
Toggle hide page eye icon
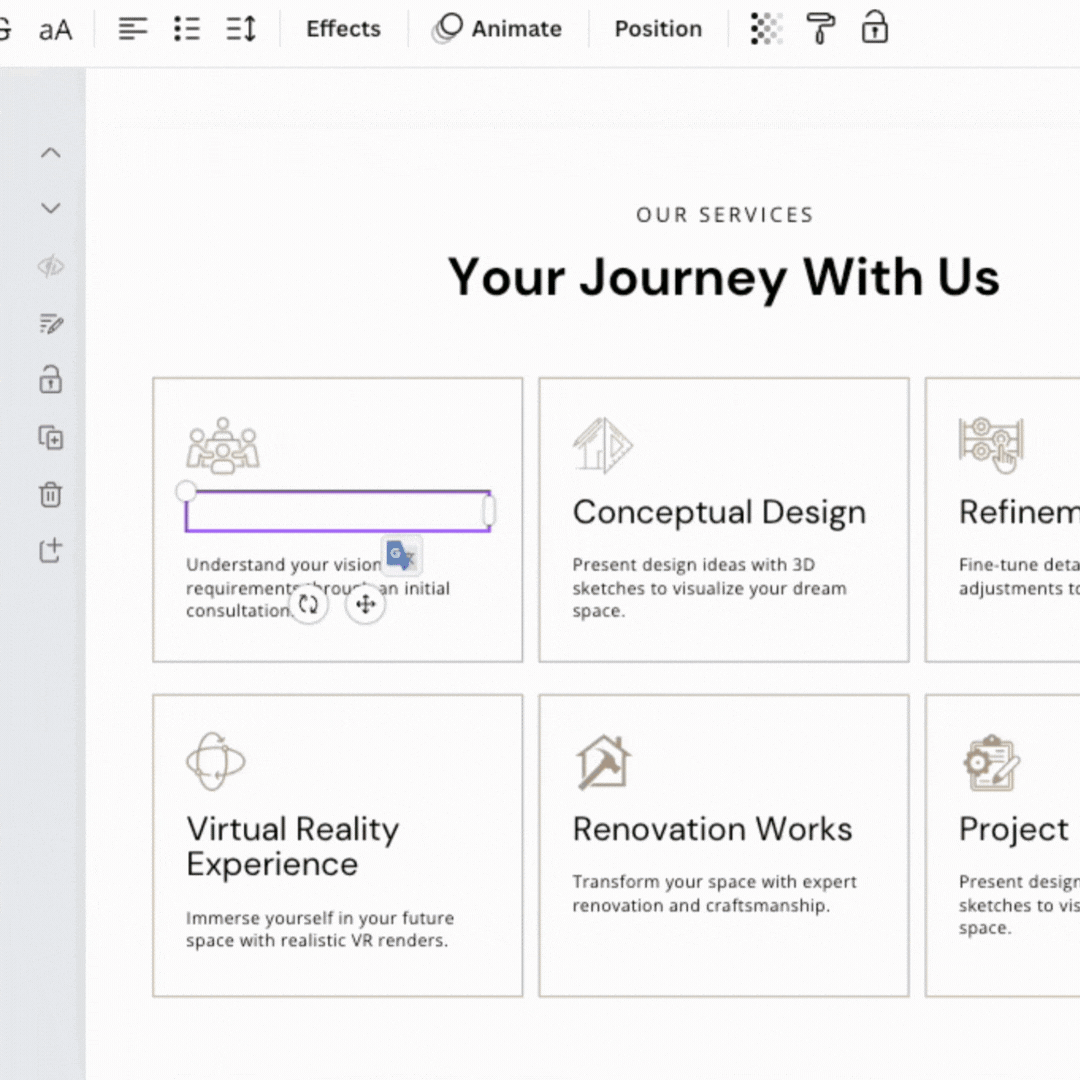[50, 266]
